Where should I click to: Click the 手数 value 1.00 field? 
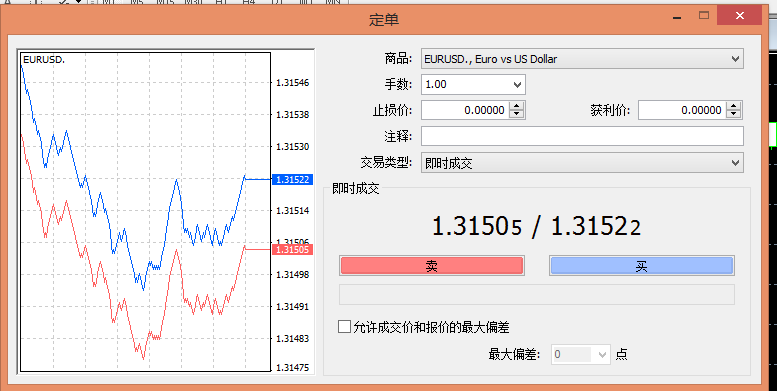click(x=466, y=84)
